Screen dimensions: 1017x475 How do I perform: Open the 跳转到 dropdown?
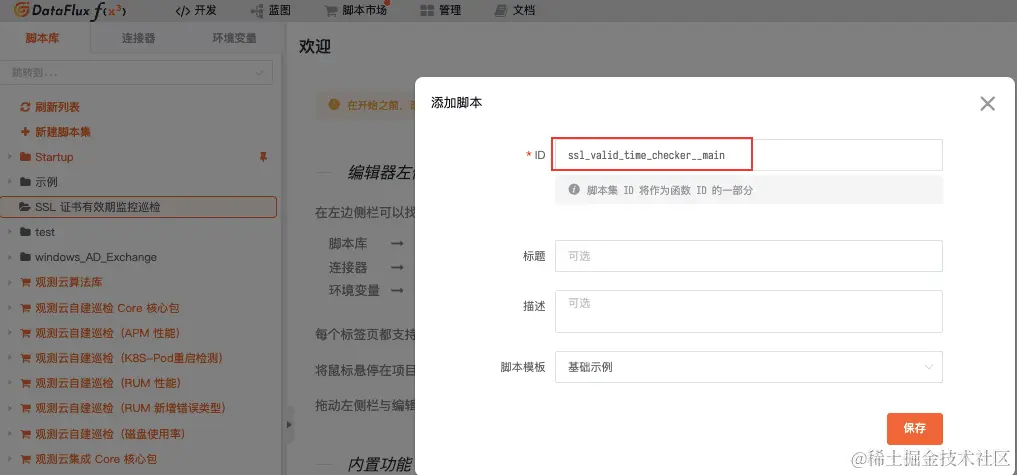tap(138, 73)
